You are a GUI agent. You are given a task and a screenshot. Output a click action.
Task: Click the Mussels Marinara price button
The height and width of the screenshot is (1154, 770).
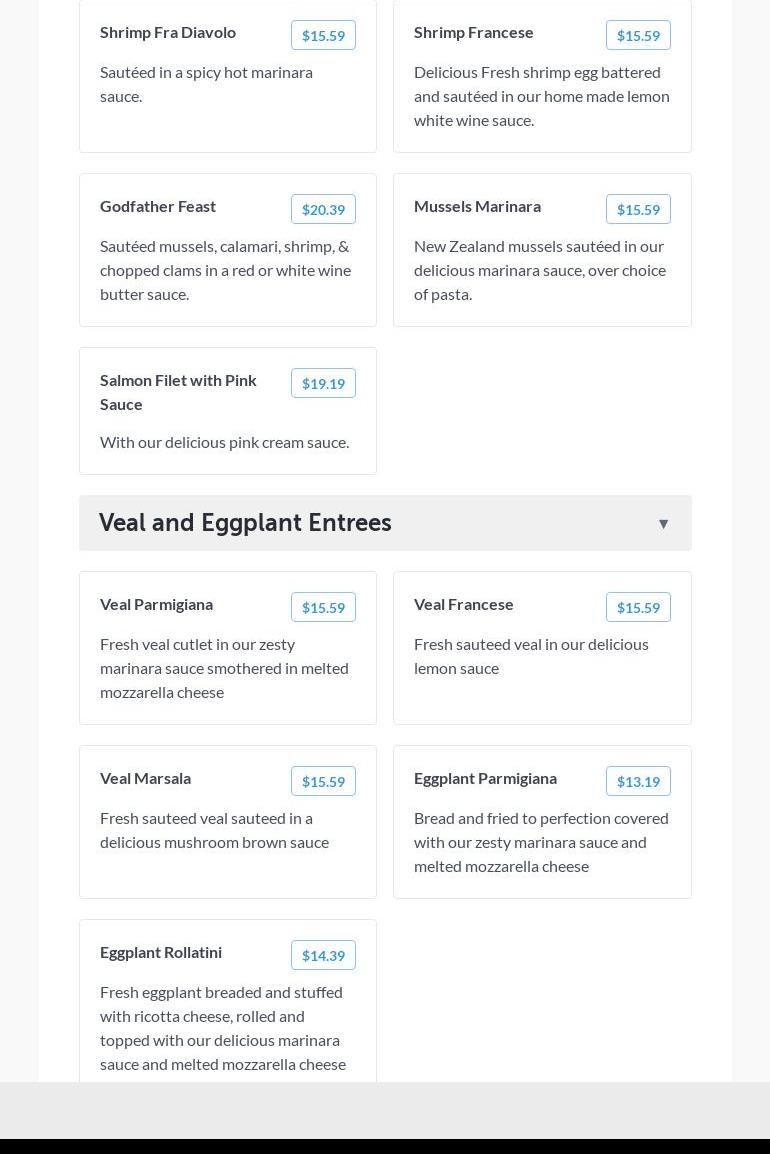click(638, 210)
